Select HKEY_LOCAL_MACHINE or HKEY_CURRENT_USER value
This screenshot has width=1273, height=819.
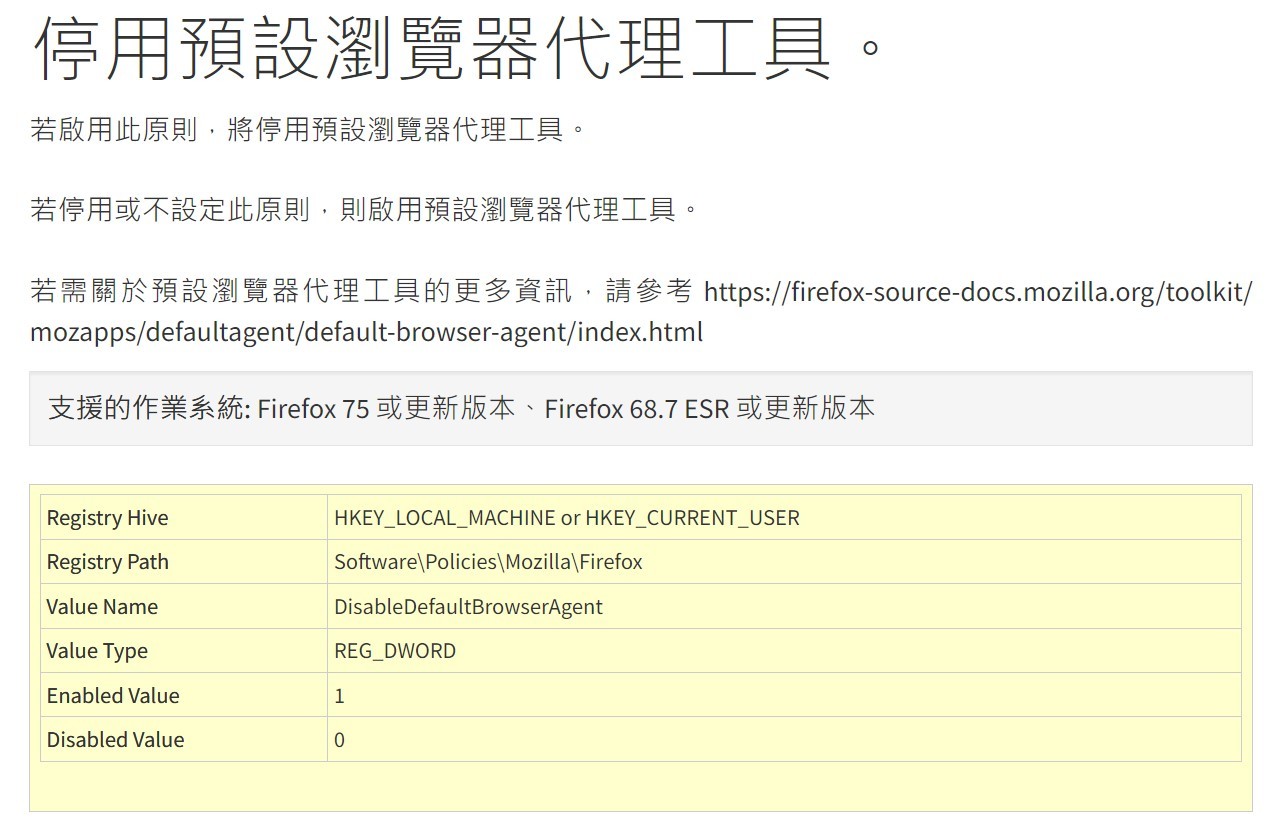pos(567,518)
